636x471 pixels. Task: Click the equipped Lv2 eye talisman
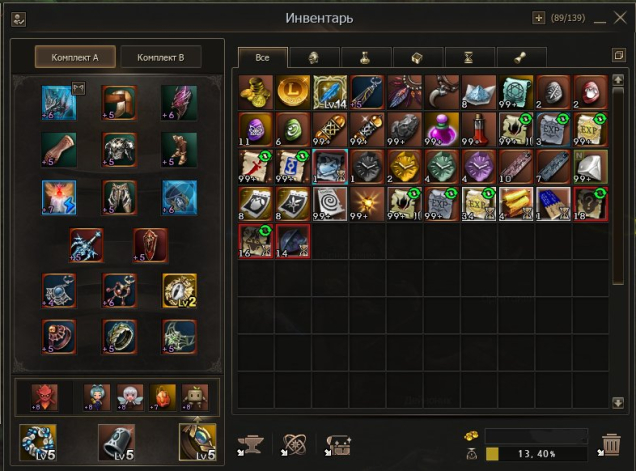179,290
